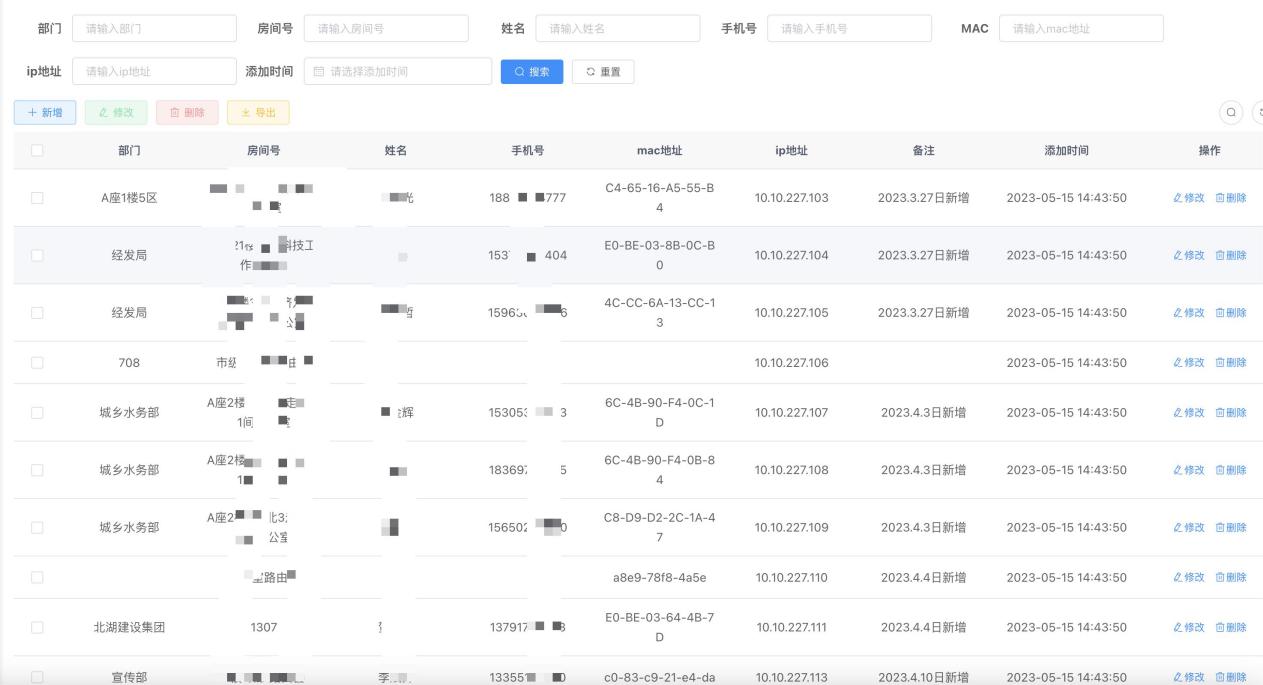This screenshot has height=685, width=1263.
Task: Delete the row with IP 10.10.227.106
Action: [1231, 363]
